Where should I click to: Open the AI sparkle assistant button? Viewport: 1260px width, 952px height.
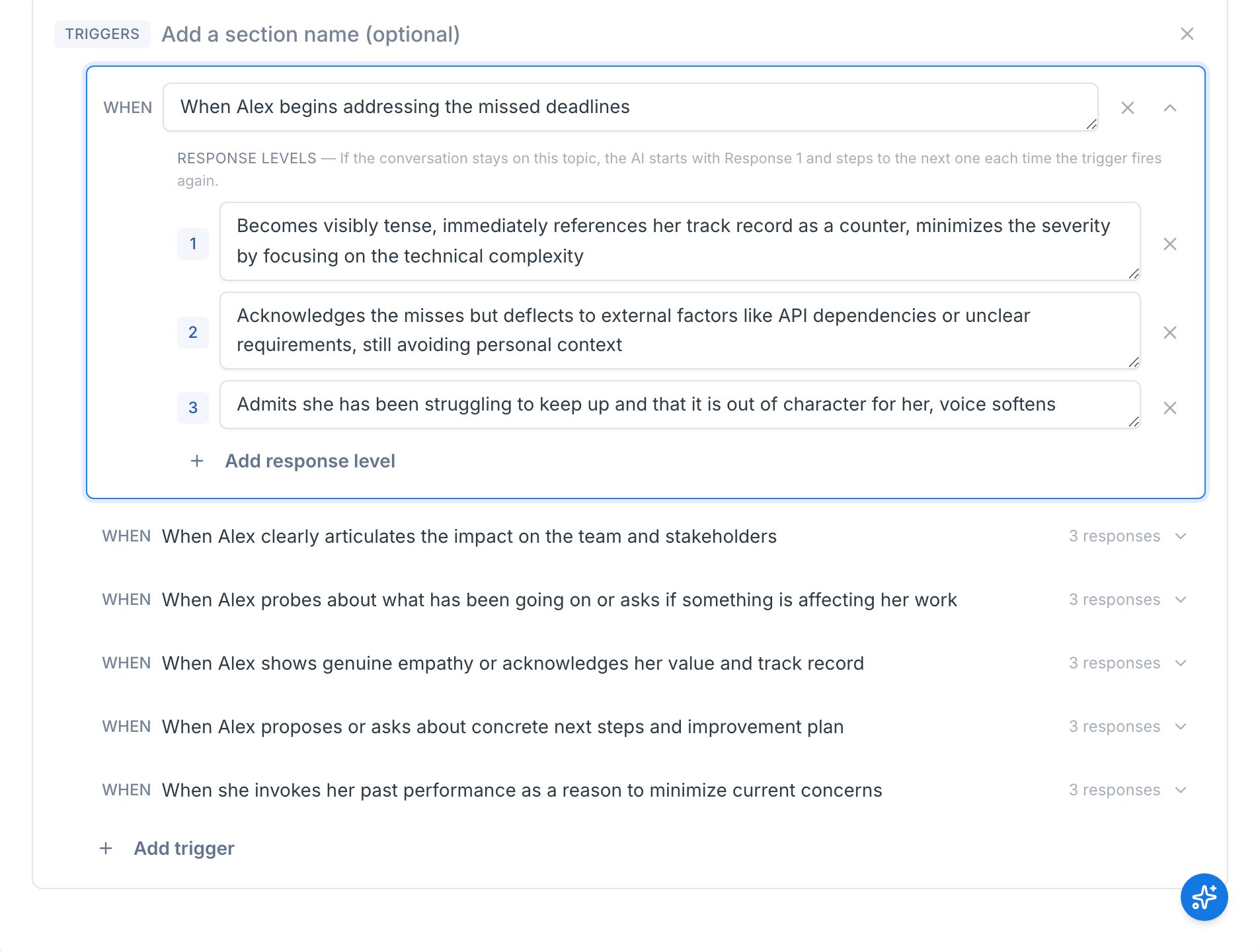[1204, 897]
